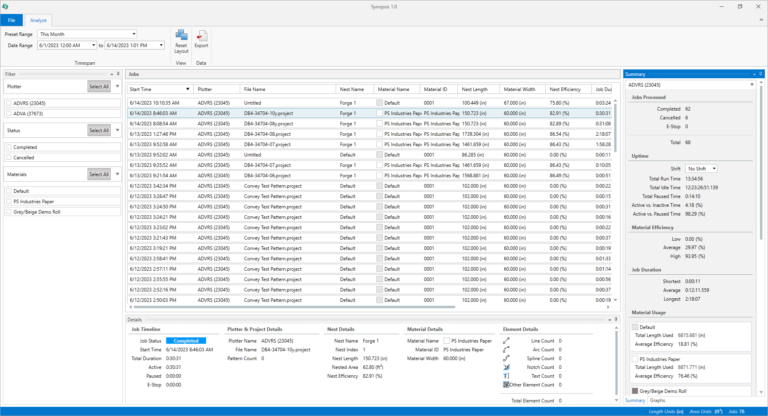
Task: Switch to the Summary bottom tab
Action: coord(635,400)
